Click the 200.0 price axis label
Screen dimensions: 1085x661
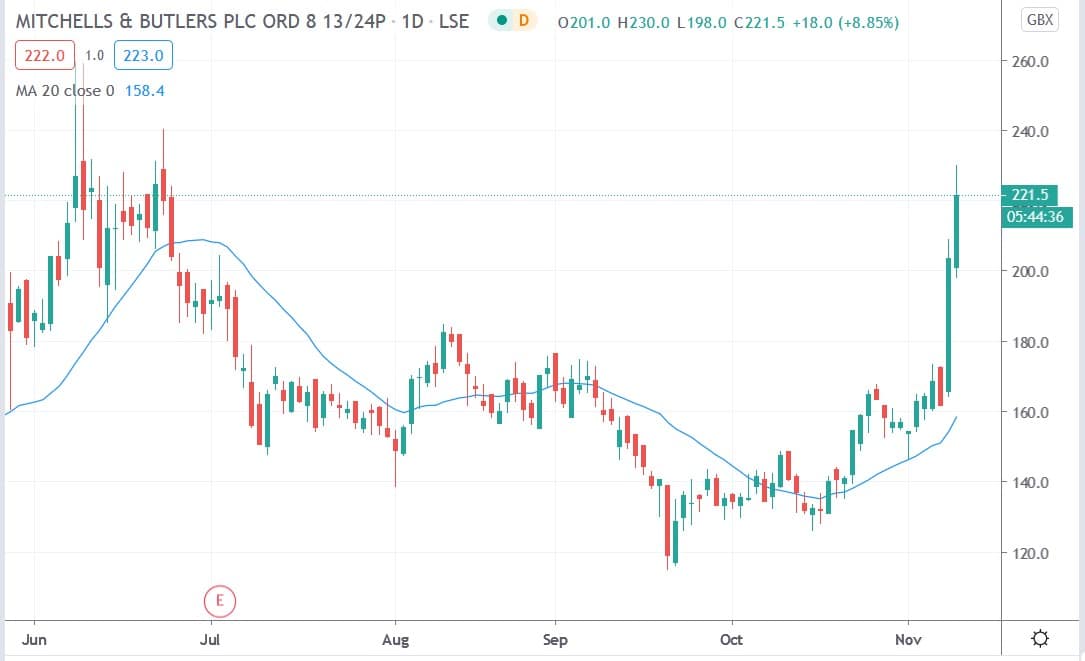point(1030,271)
